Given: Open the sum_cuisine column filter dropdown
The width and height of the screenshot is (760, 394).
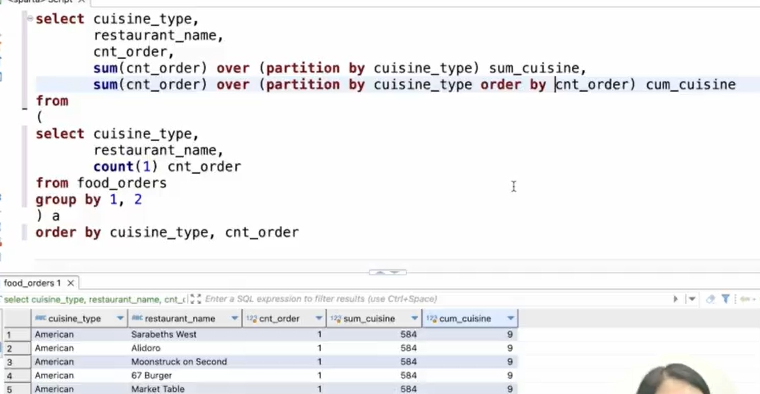Looking at the screenshot, I should coord(414,318).
